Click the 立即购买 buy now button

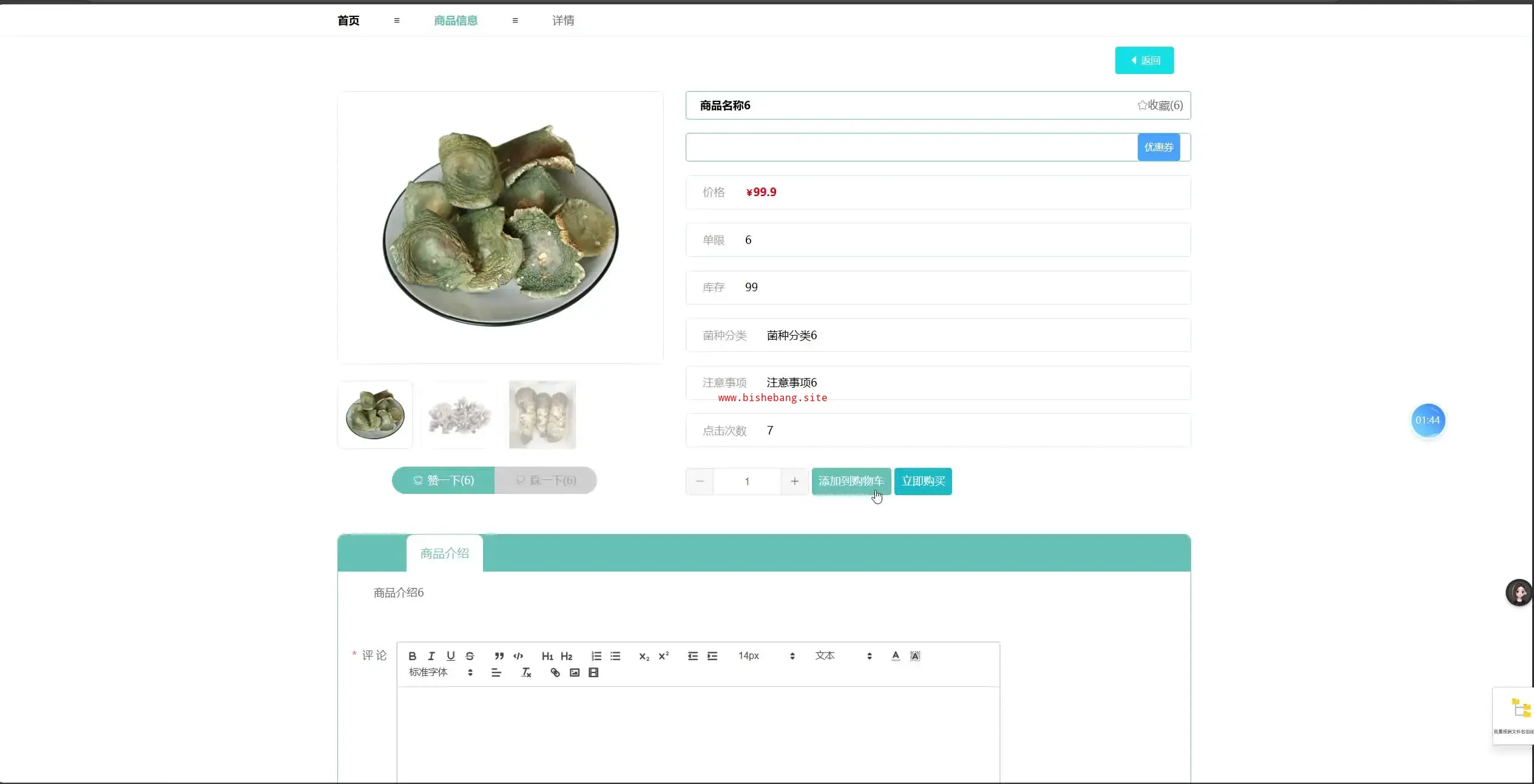point(923,481)
